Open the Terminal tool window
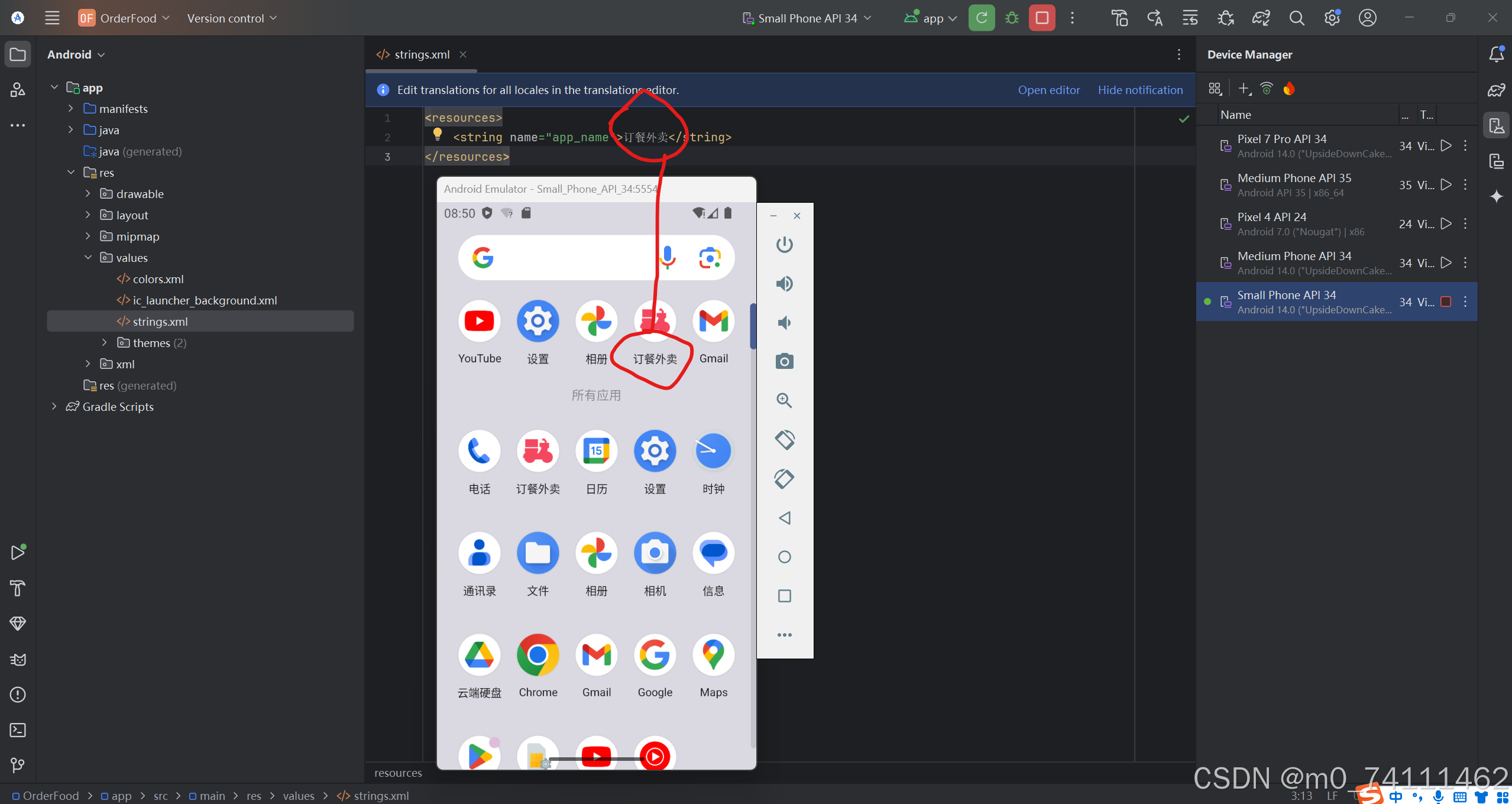 tap(18, 730)
